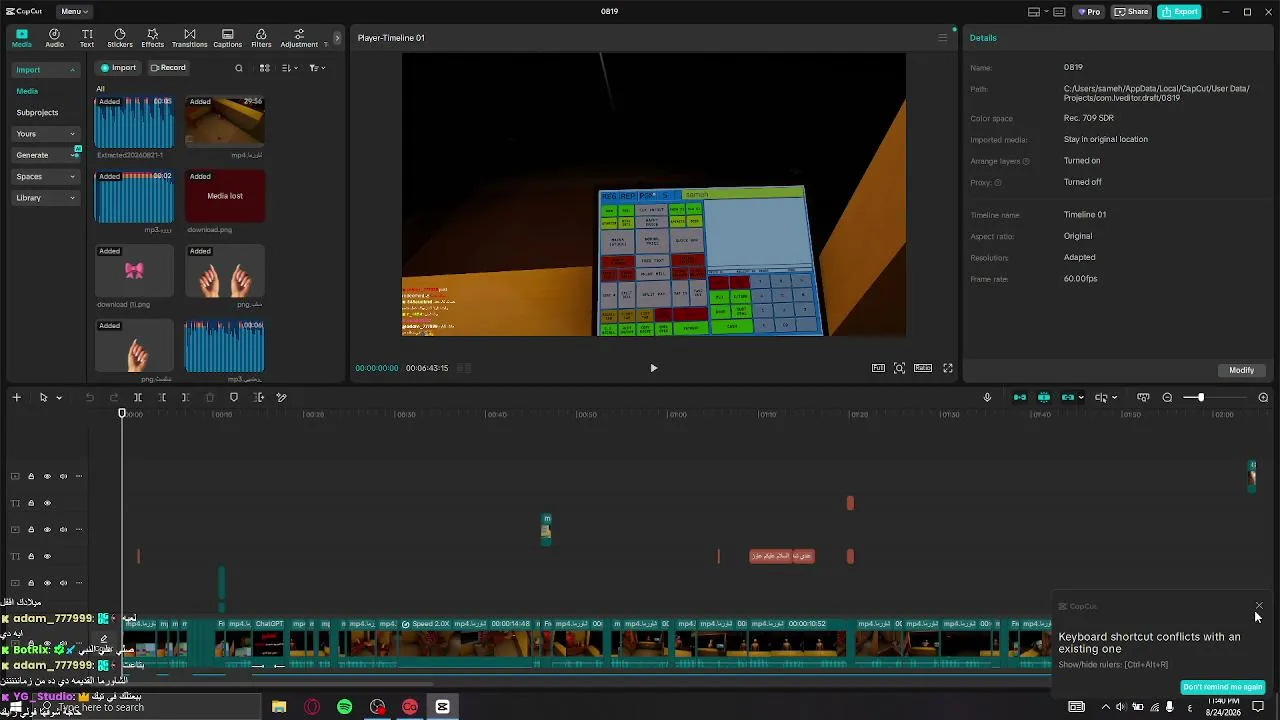Zoom in the timeline
Screen dimensions: 1280x720
point(1263,398)
